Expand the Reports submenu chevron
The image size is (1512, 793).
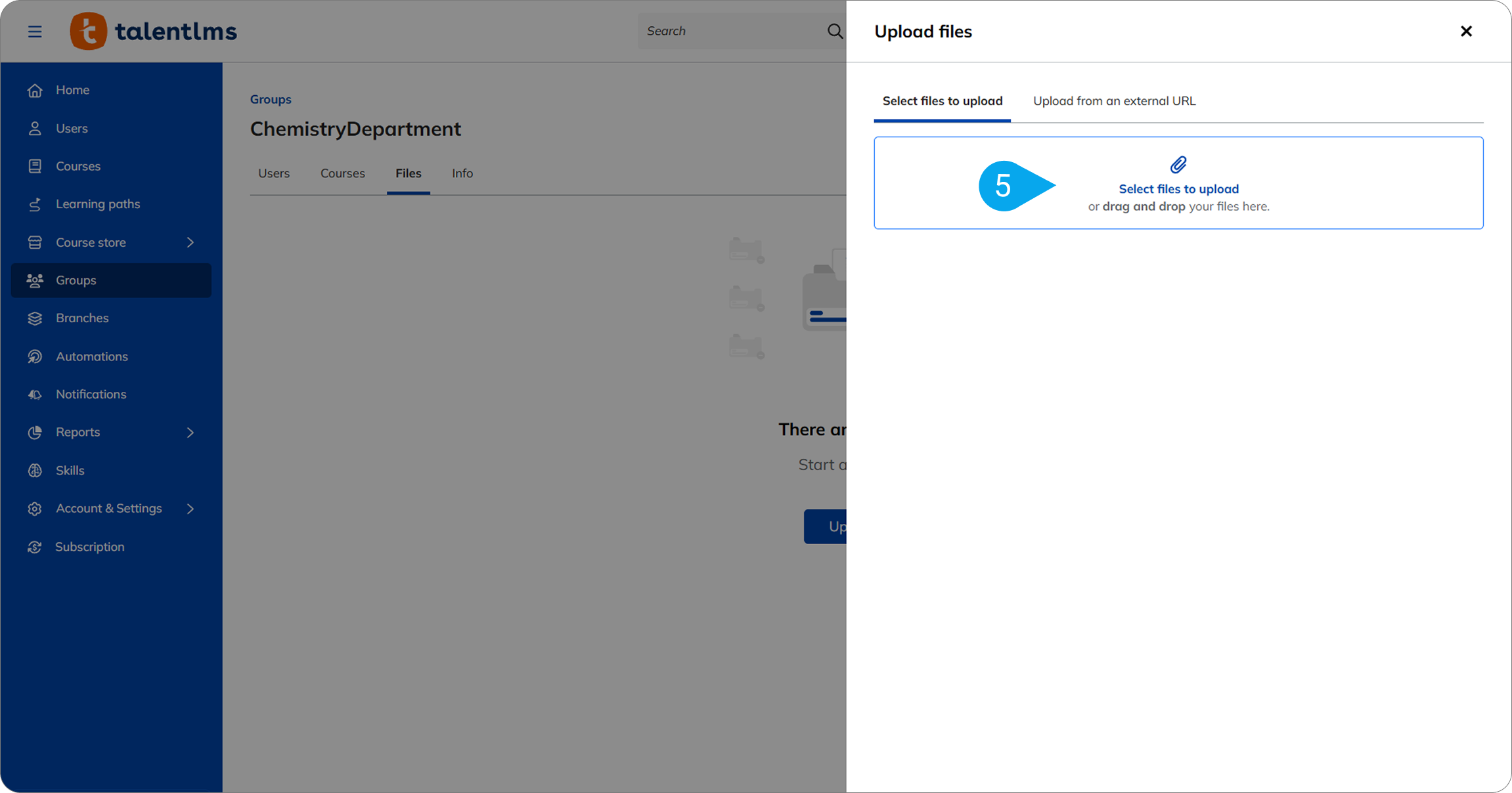[x=190, y=433]
